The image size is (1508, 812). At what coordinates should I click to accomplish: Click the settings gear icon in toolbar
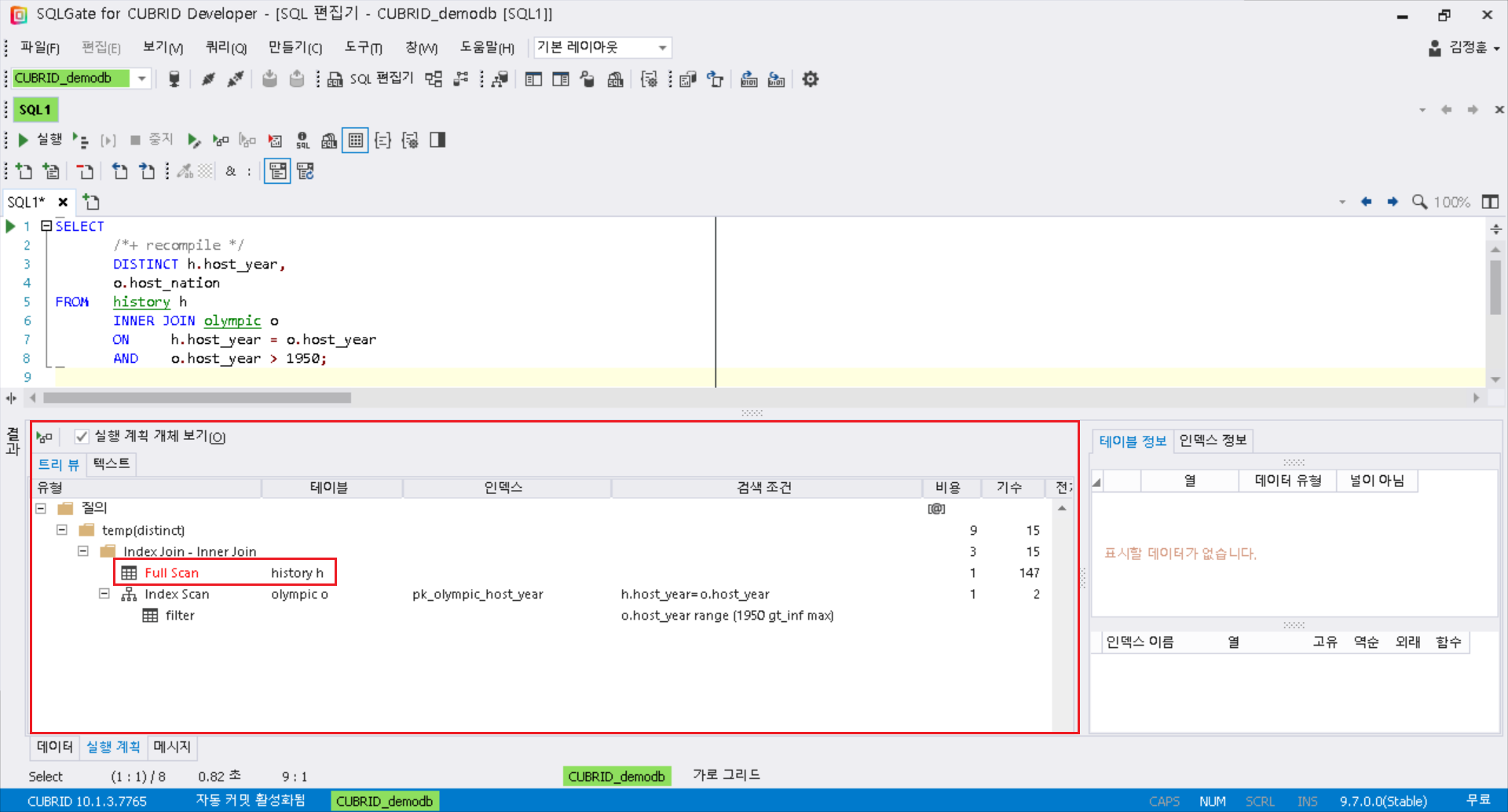pos(811,79)
